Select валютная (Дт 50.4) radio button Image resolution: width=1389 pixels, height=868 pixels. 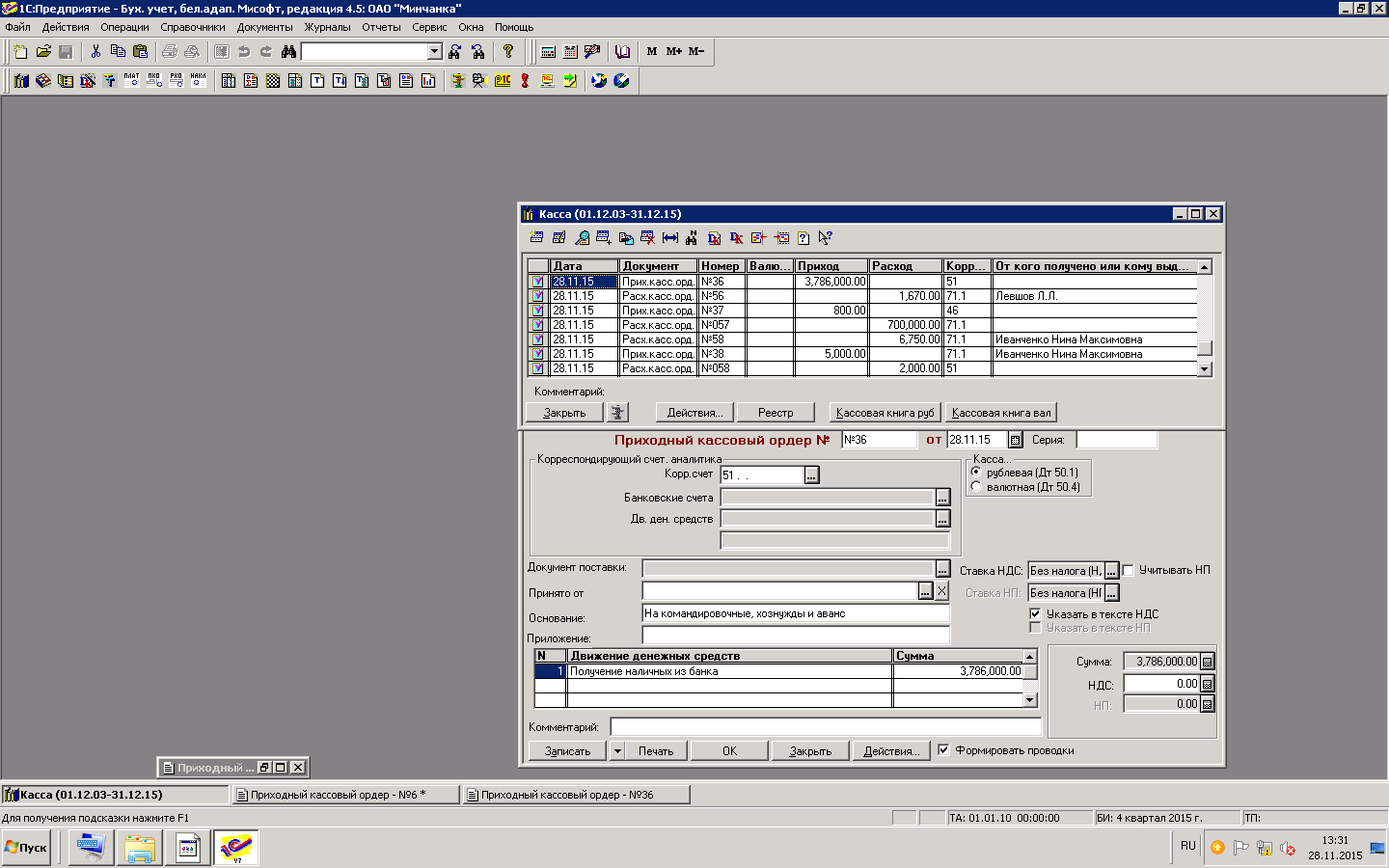point(976,487)
